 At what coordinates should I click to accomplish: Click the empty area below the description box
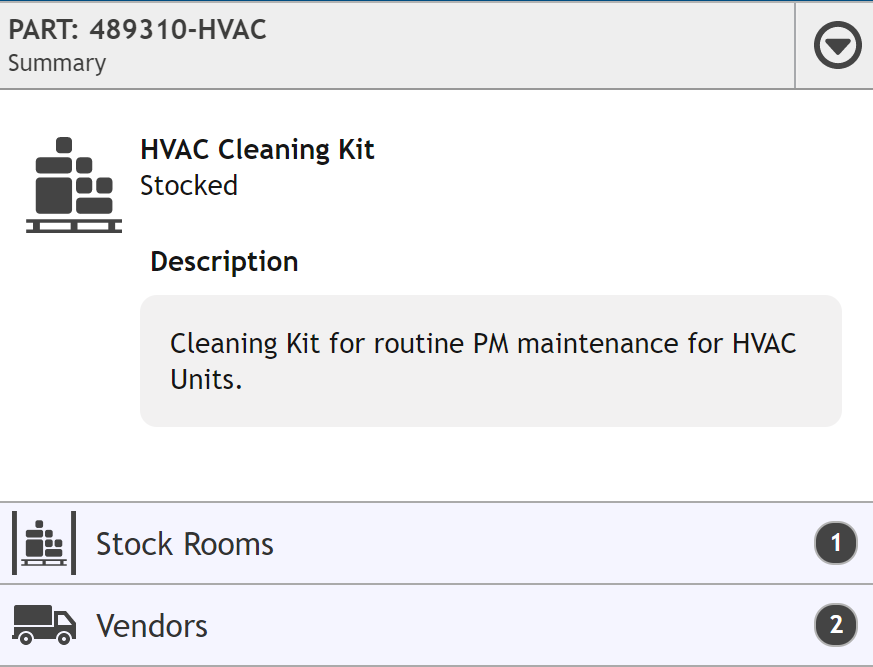(x=436, y=464)
